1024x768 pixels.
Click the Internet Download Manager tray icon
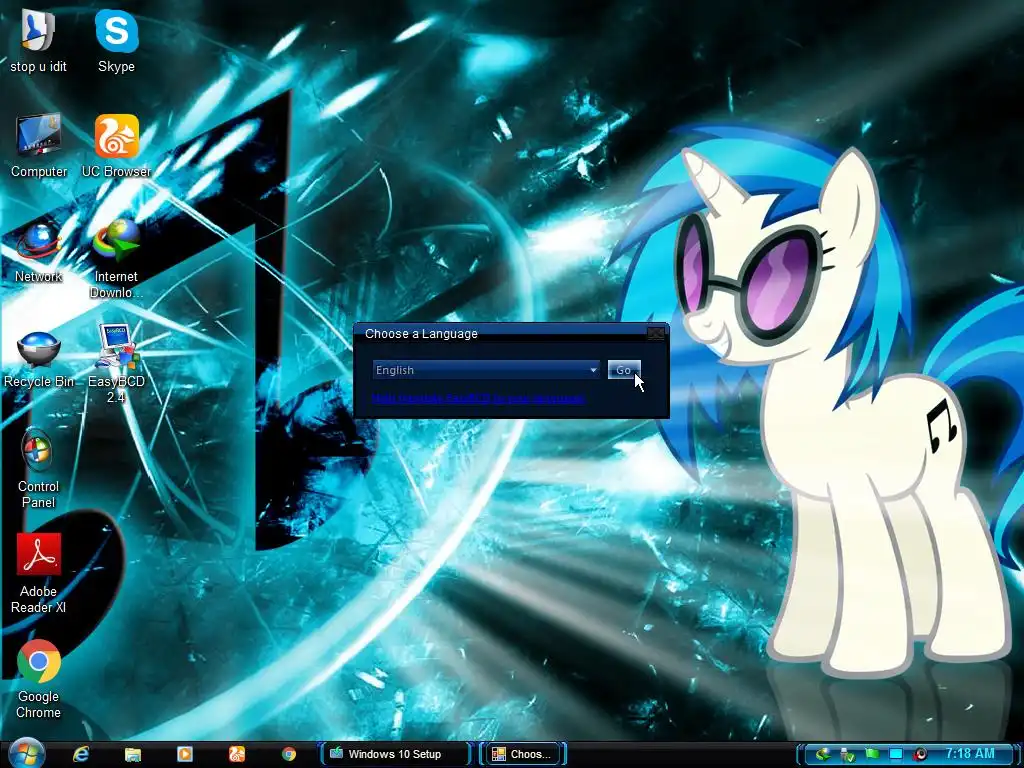coord(823,754)
